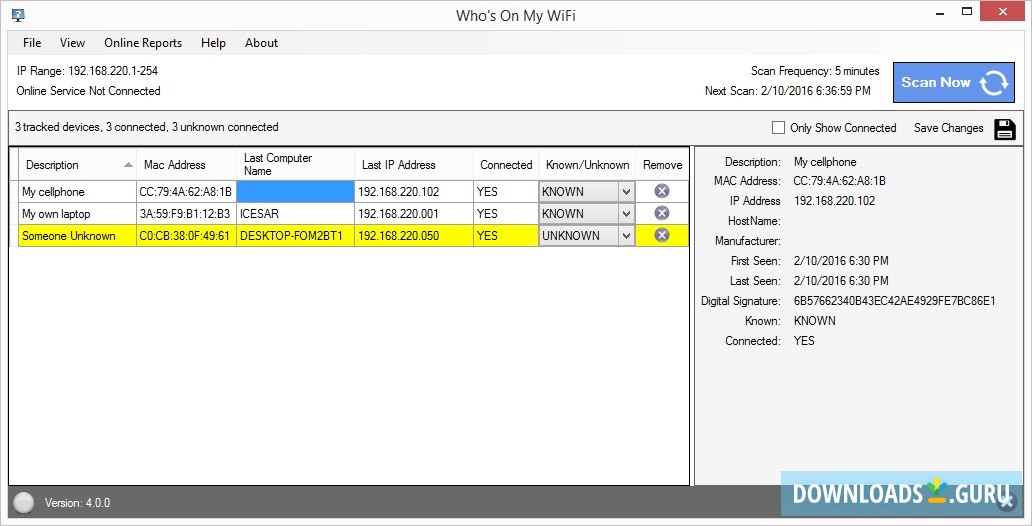The image size is (1032, 526).
Task: Click the Digital Signature value in details panel
Action: [x=894, y=301]
